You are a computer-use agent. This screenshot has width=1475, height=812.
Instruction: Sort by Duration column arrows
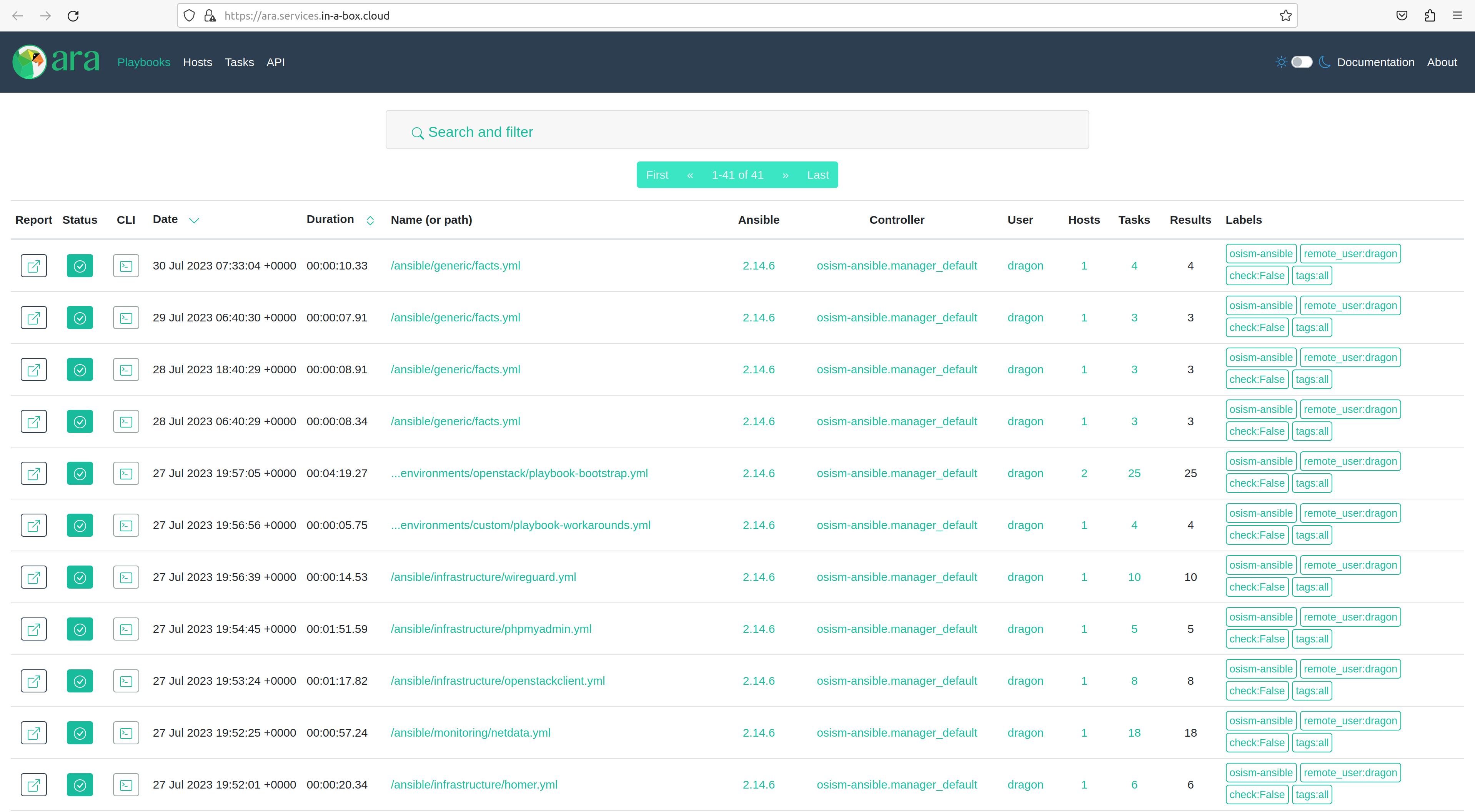pyautogui.click(x=370, y=220)
